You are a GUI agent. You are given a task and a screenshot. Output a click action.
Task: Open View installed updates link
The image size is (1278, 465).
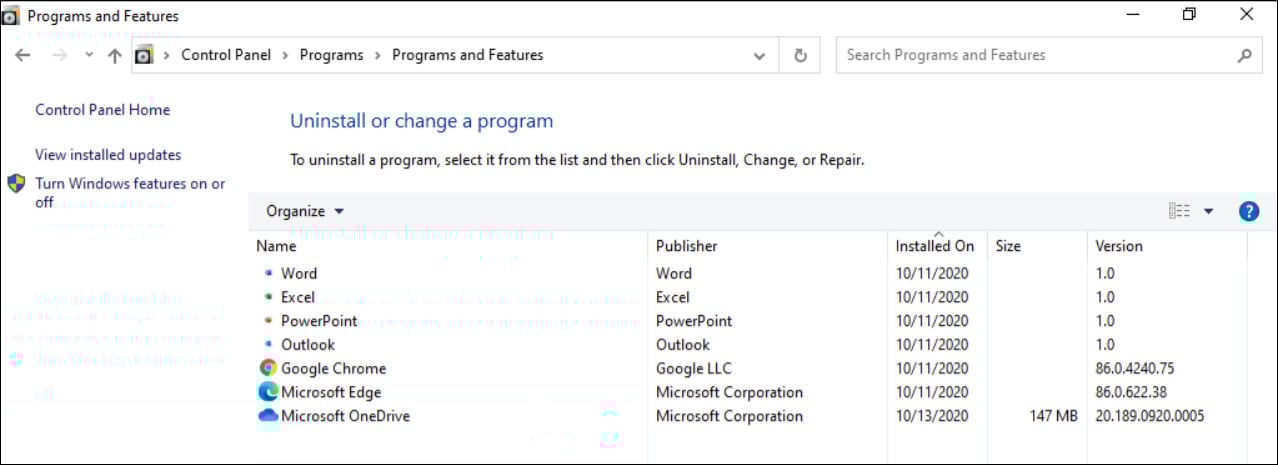(x=108, y=155)
